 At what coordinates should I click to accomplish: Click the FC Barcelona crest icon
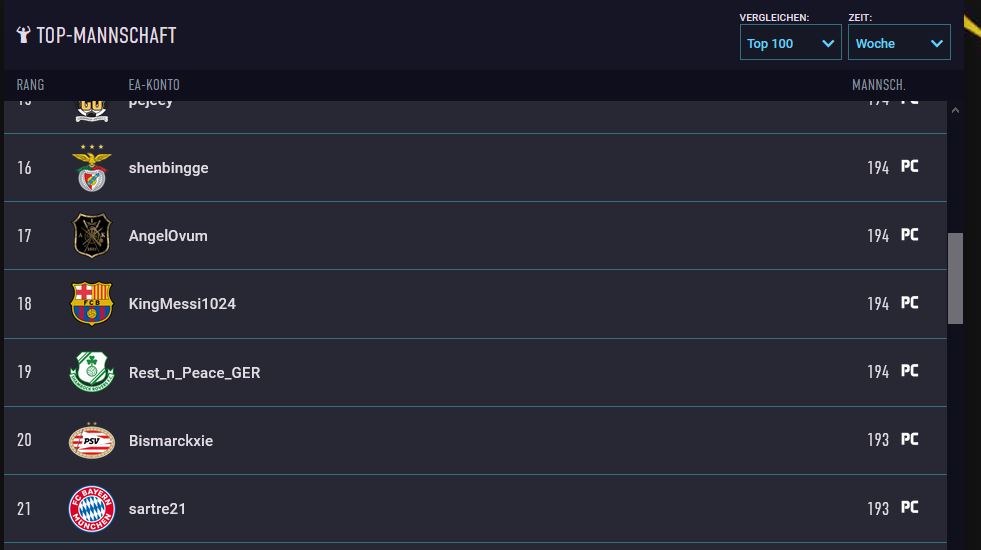(x=92, y=304)
